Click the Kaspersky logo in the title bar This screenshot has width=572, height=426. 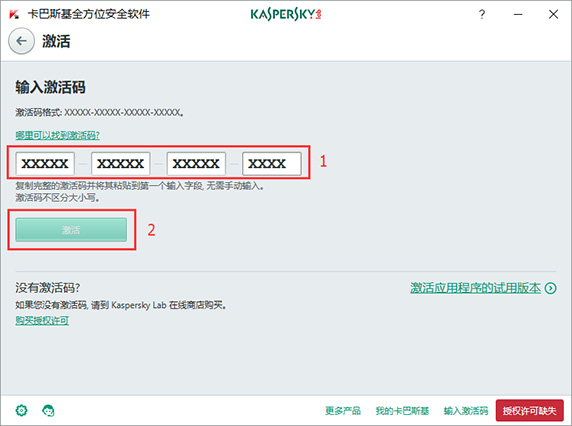point(286,14)
